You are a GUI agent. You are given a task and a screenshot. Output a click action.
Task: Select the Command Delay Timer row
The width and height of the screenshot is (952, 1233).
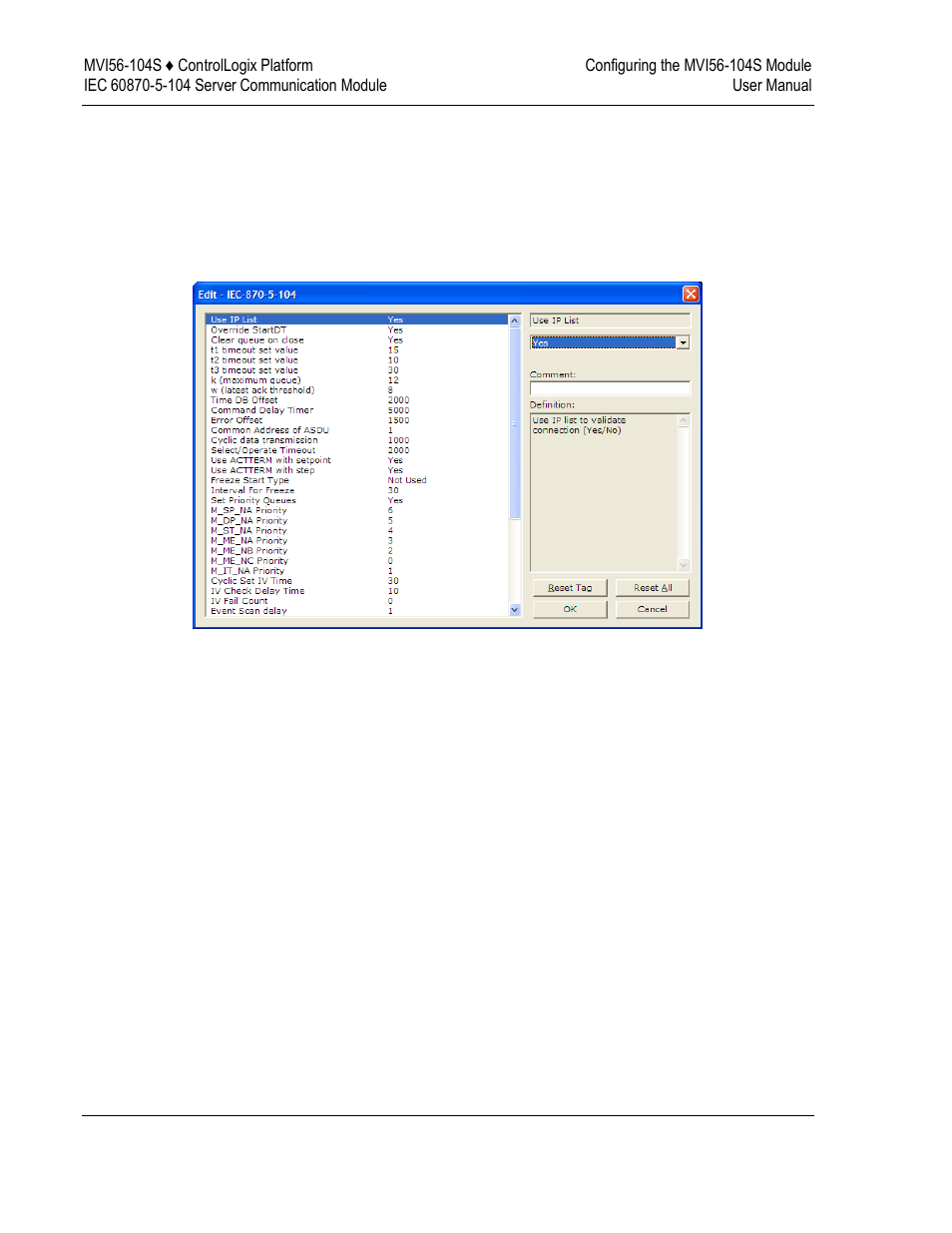tap(357, 409)
